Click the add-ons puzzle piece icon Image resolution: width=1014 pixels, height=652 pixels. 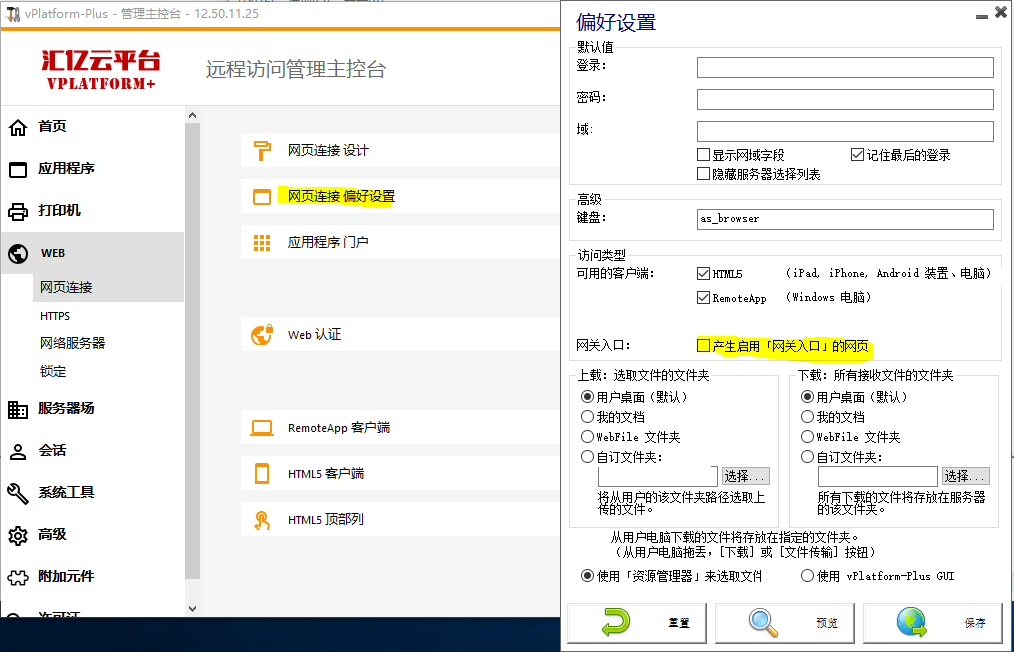click(18, 577)
